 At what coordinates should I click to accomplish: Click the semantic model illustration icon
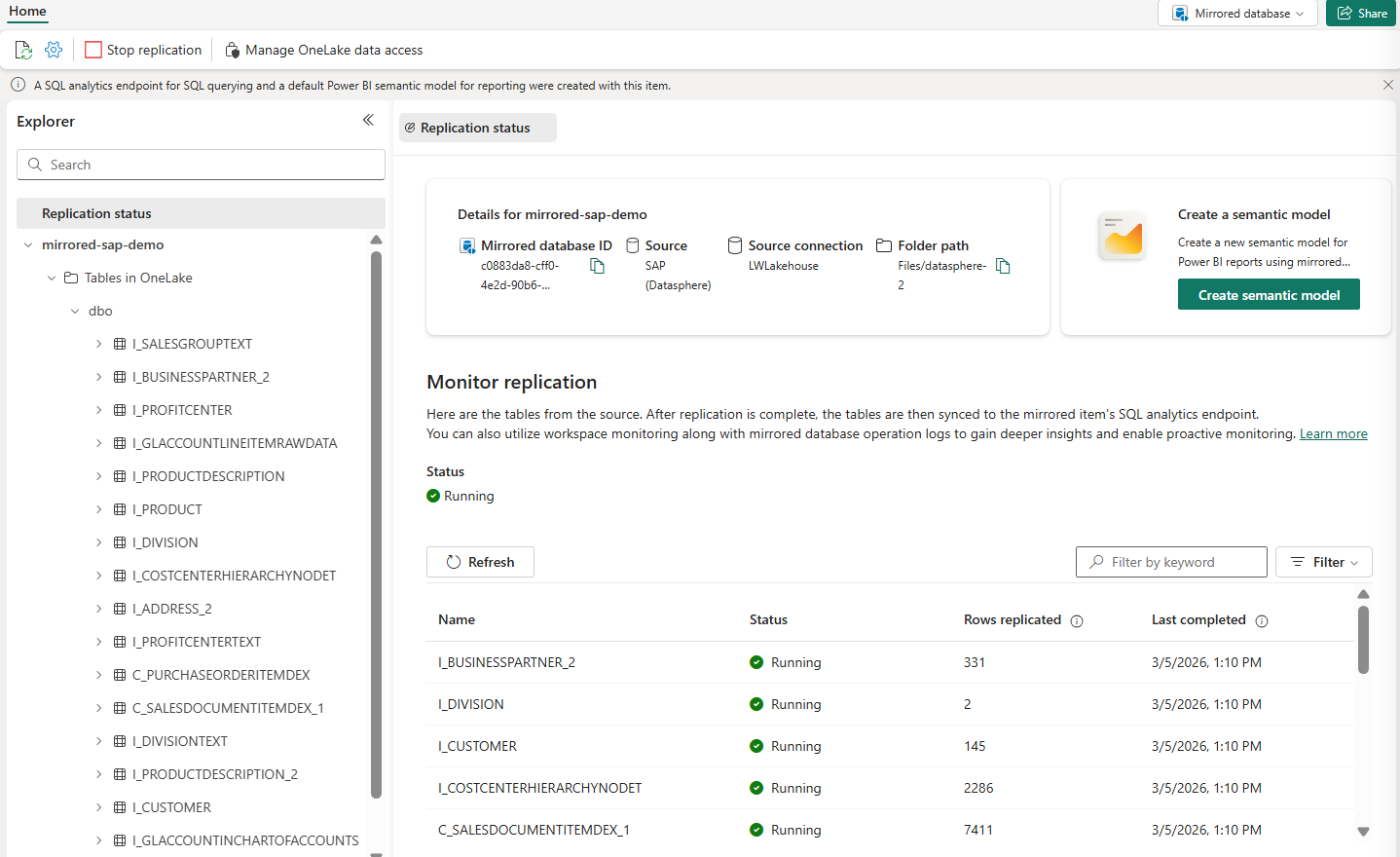coord(1122,236)
